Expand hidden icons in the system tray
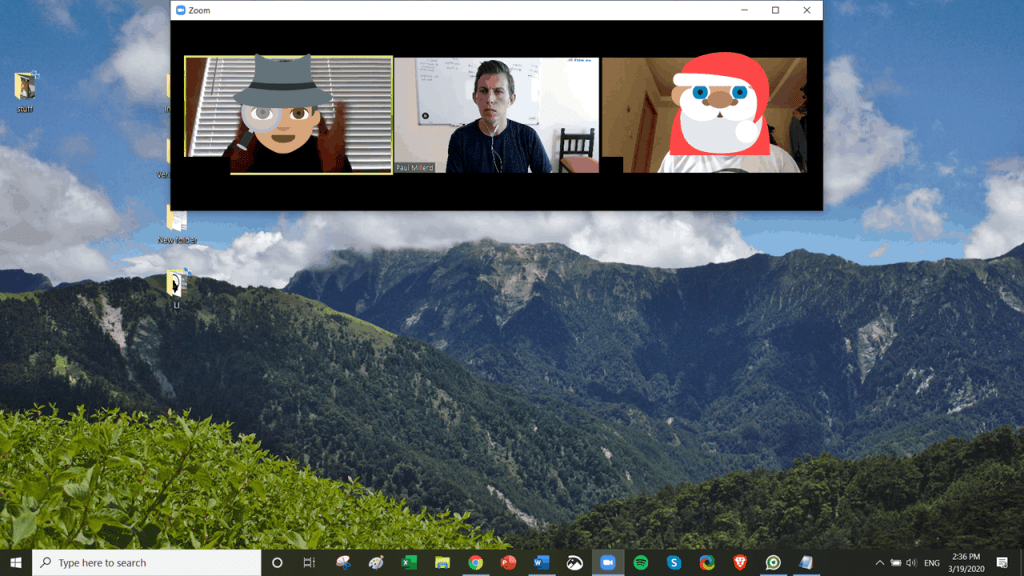The image size is (1024, 576). point(878,562)
